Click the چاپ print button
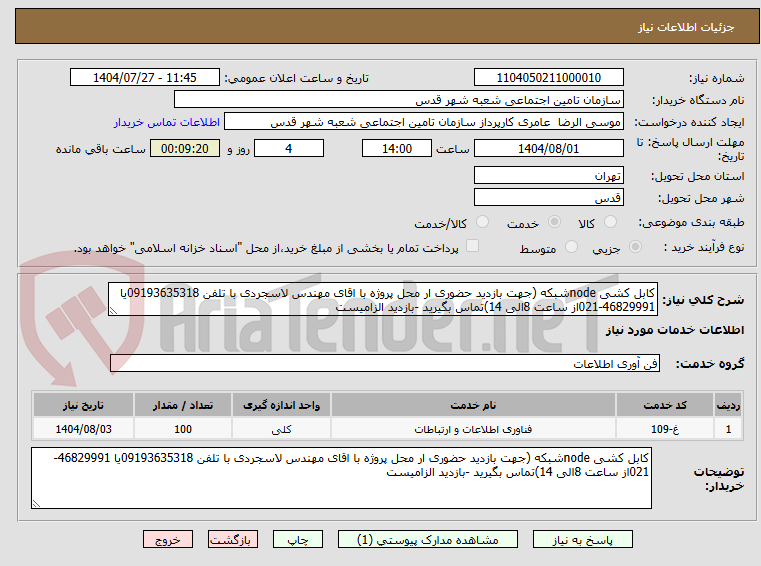Screen dimensions: 761x566 (298, 539)
